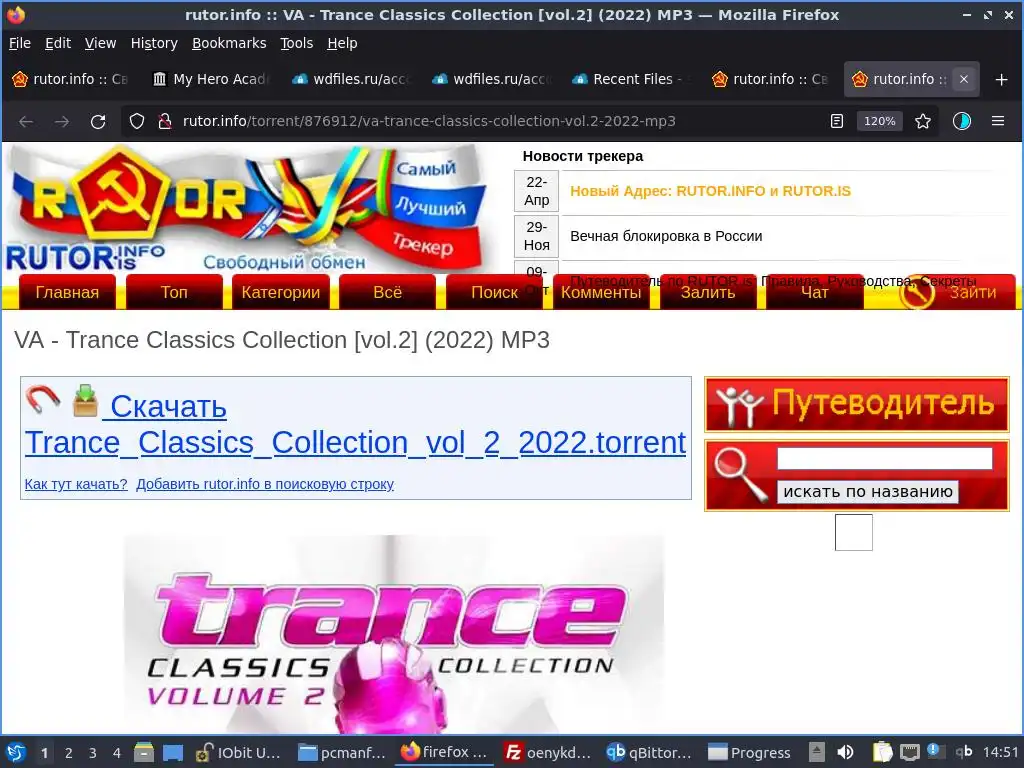Switch to Progress taskbar window
Viewport: 1024px width, 768px height.
750,753
